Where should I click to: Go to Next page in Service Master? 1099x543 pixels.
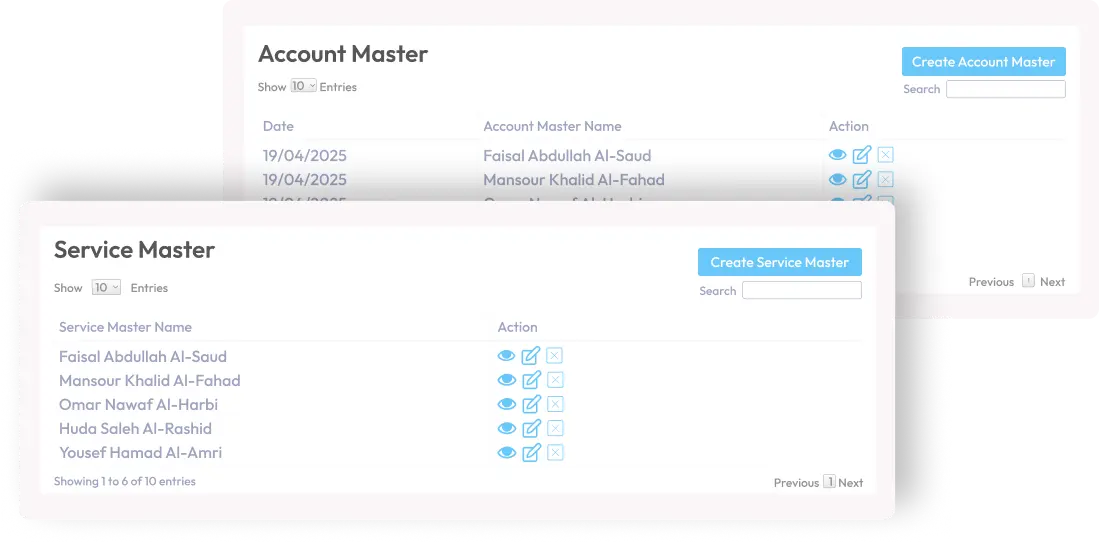pos(851,483)
